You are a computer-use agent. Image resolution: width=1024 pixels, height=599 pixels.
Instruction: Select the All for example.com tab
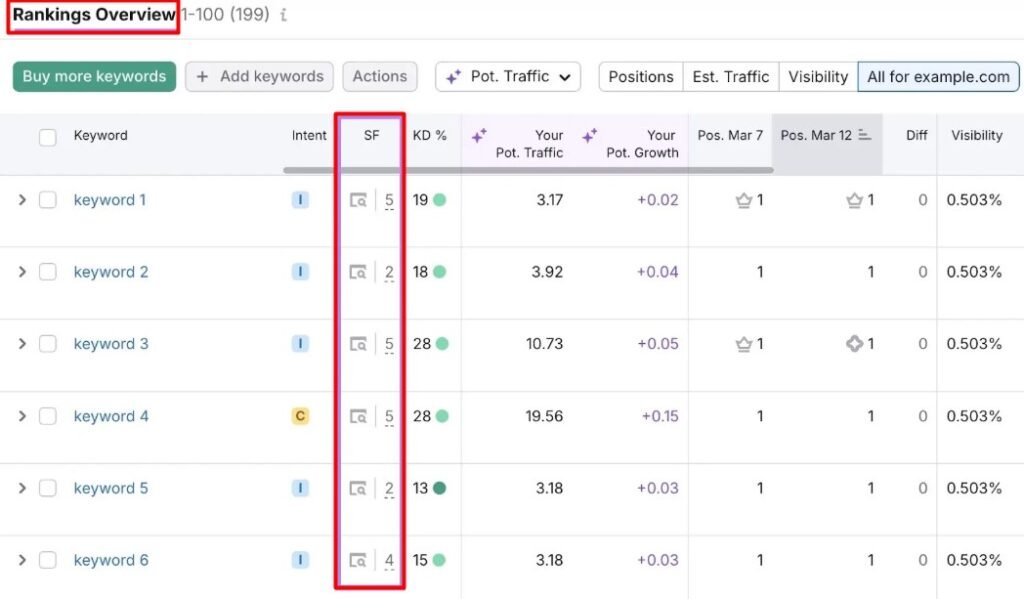click(x=938, y=76)
